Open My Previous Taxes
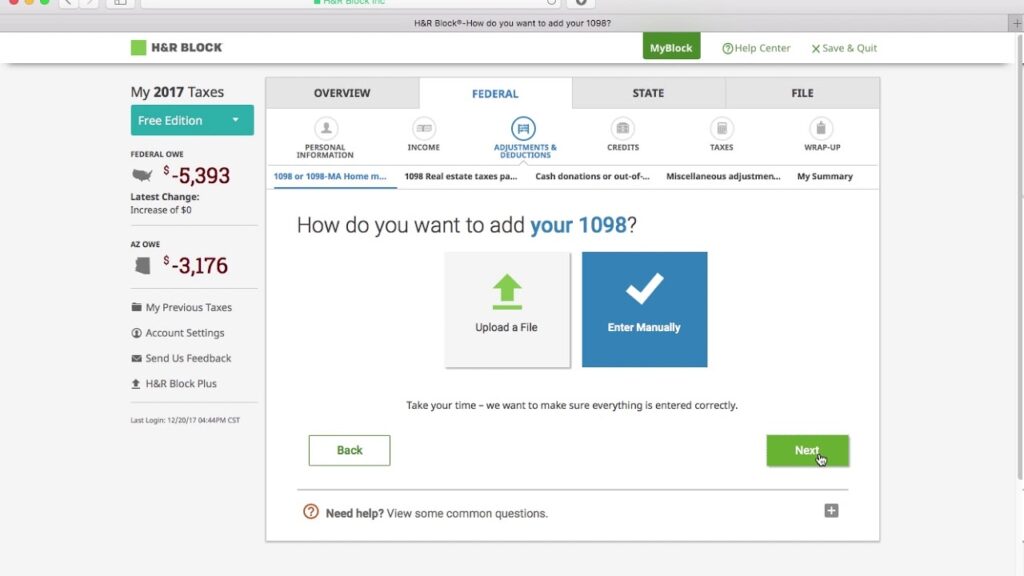The width and height of the screenshot is (1024, 576). 182,307
